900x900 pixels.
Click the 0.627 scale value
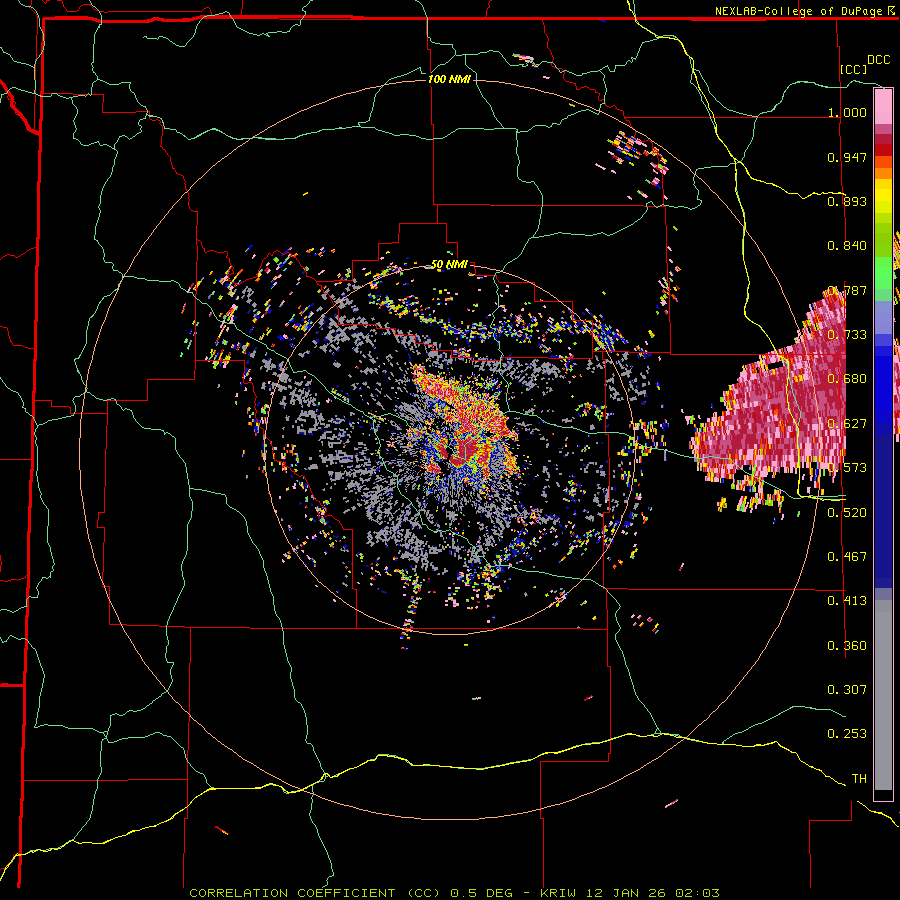pos(847,424)
